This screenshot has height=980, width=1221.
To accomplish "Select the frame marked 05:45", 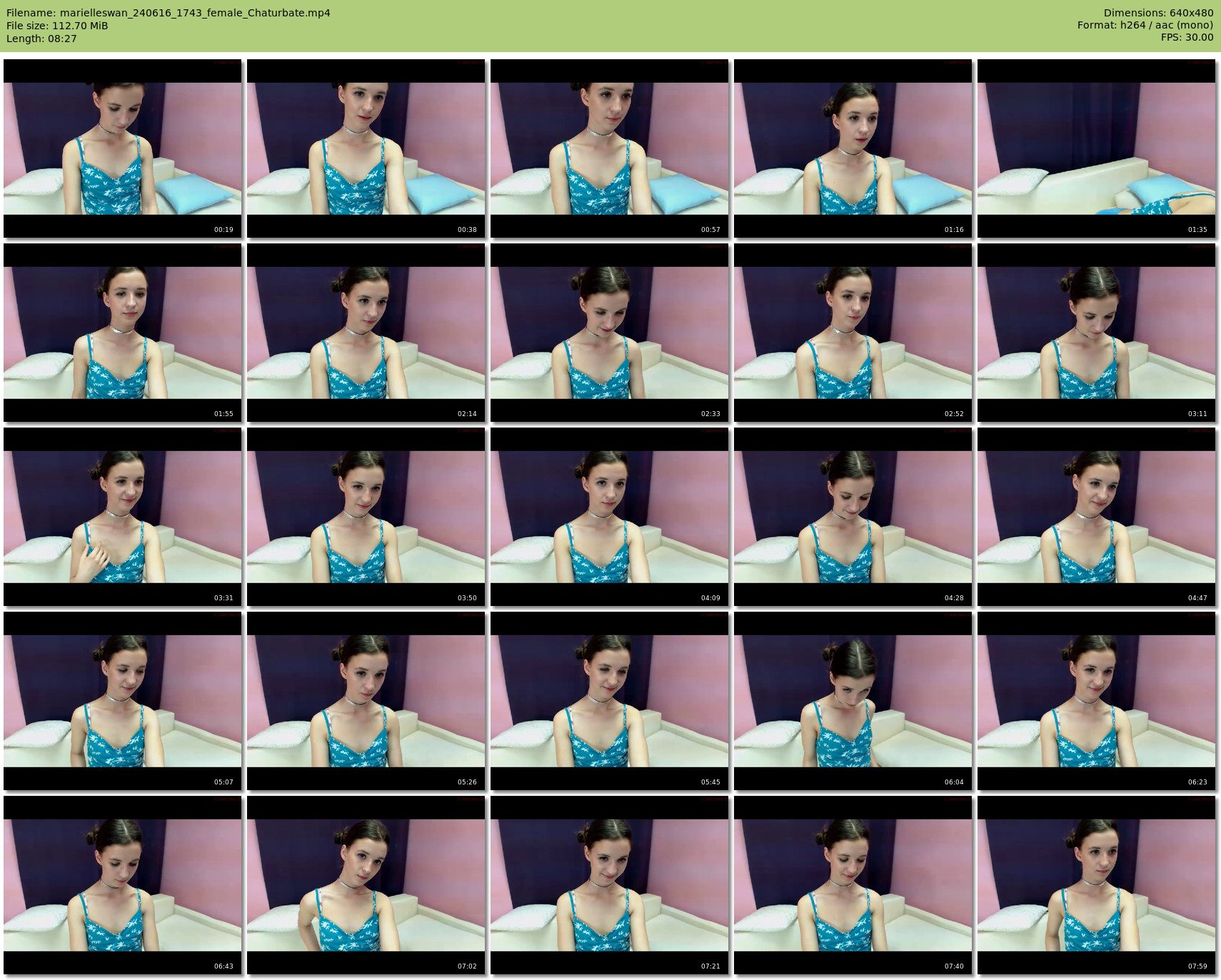I will point(610,701).
